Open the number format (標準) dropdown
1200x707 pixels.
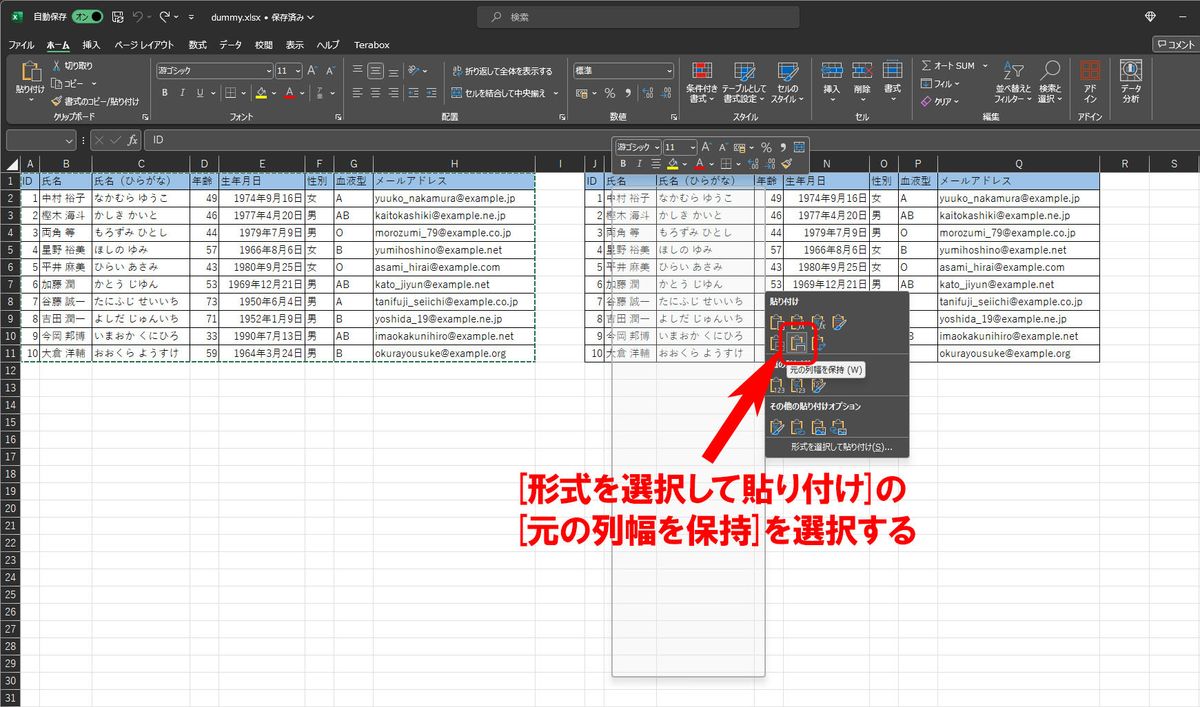[x=670, y=71]
